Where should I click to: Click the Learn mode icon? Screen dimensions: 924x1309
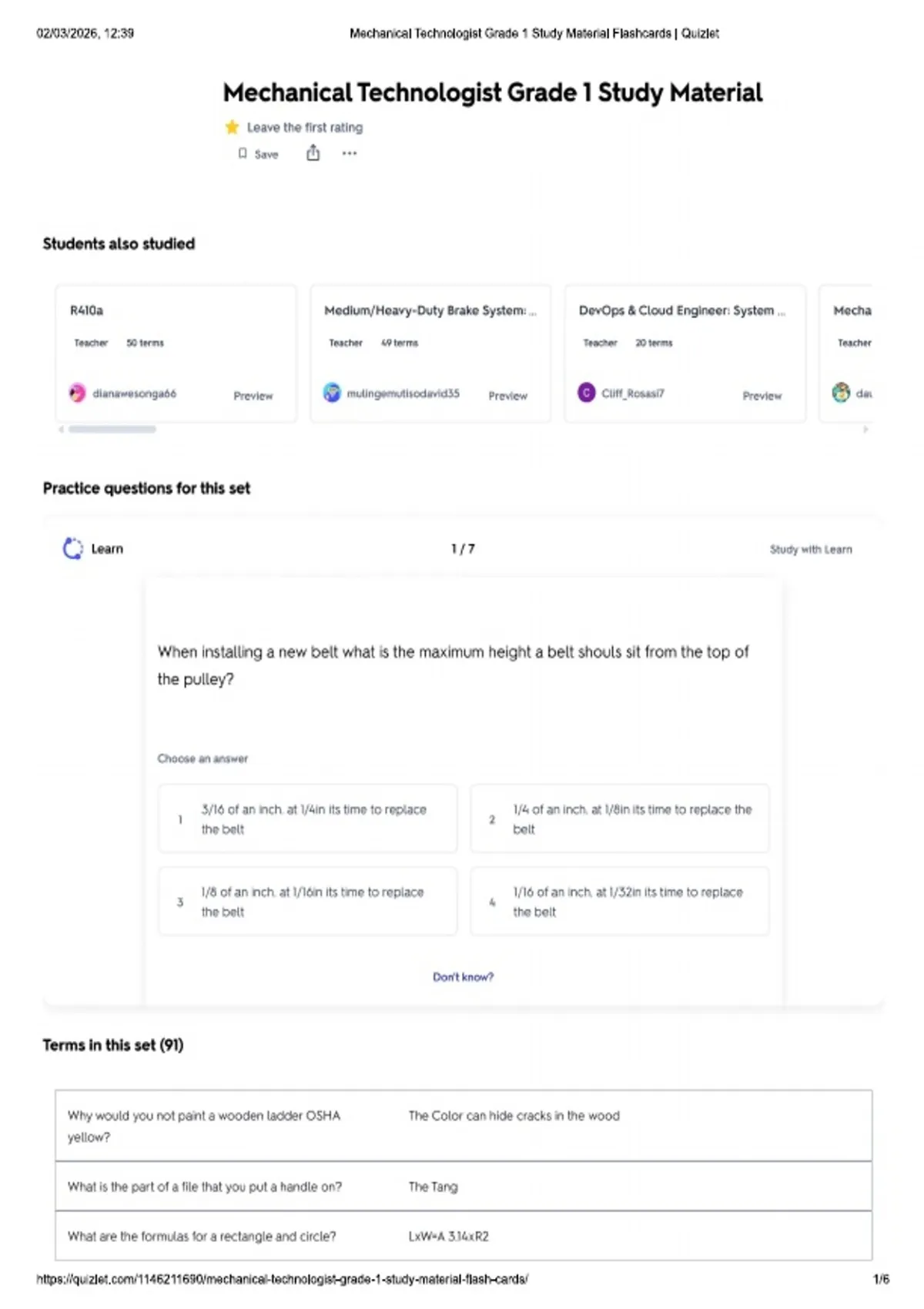pos(73,549)
